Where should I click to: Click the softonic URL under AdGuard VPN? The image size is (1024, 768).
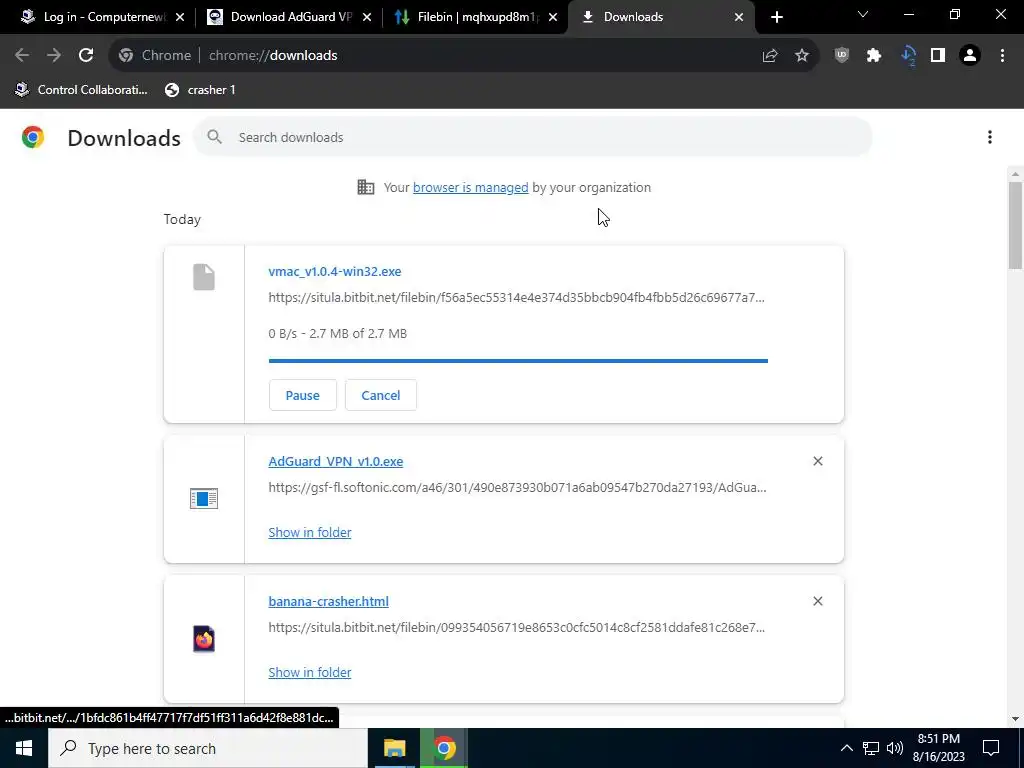517,487
